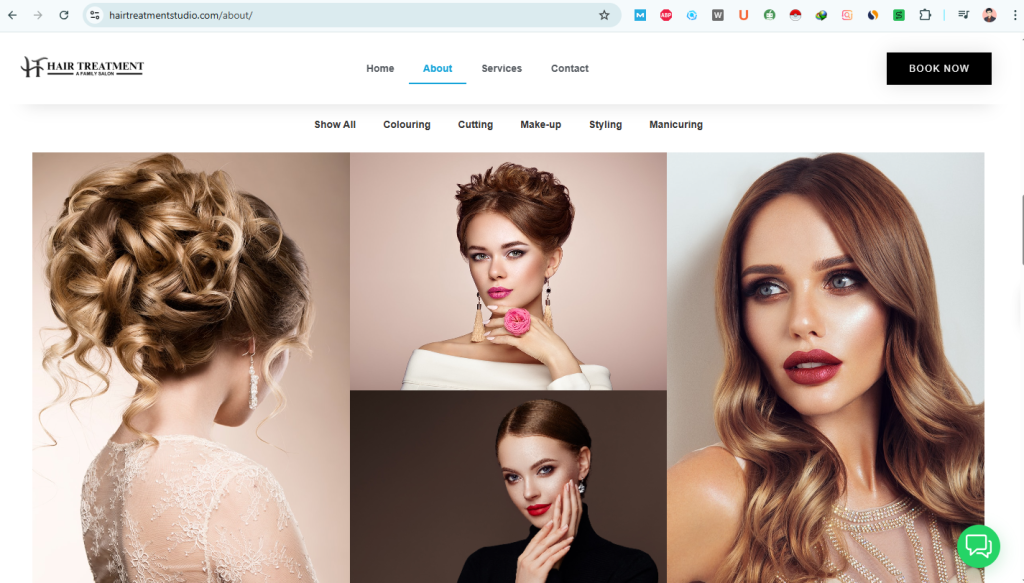Open the Extensions puzzle icon
The width and height of the screenshot is (1024, 583).
[x=925, y=15]
